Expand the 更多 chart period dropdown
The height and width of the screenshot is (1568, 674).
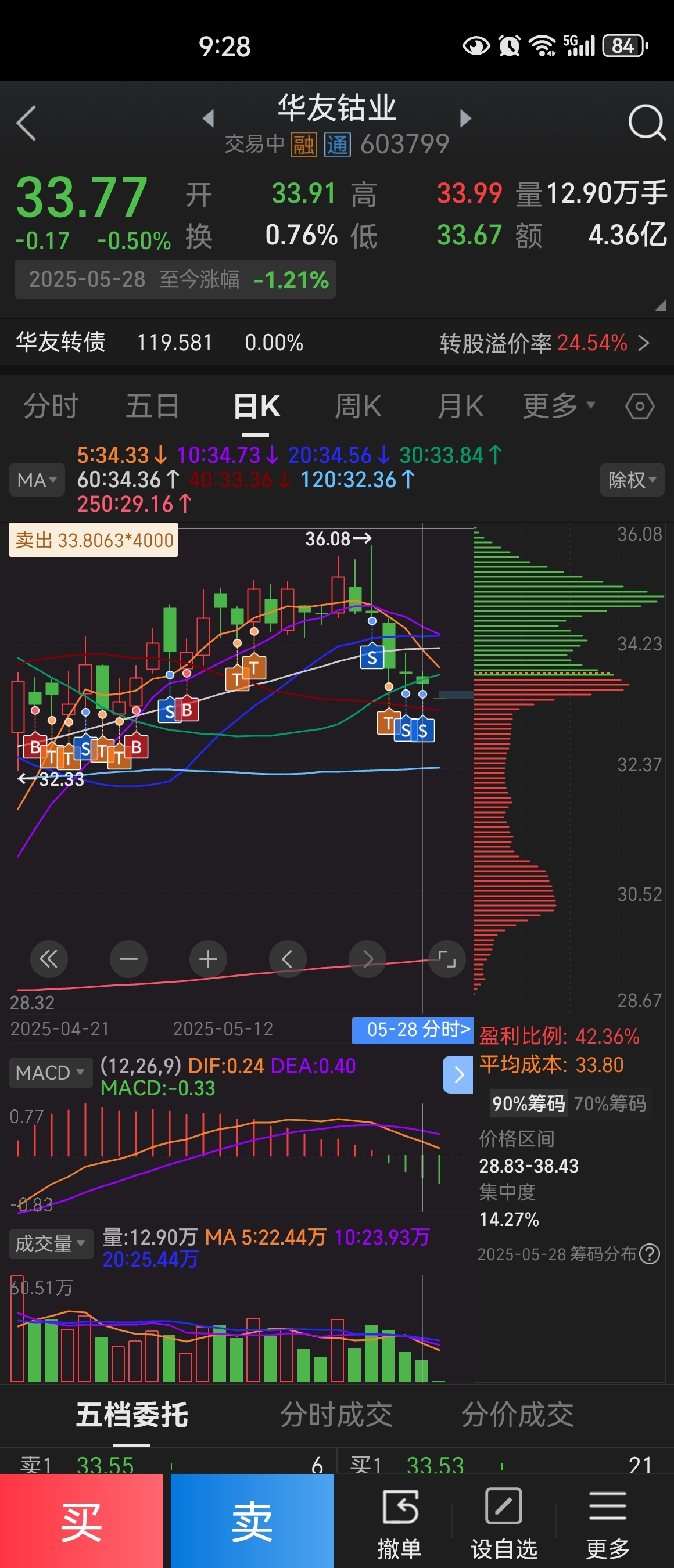(x=558, y=406)
